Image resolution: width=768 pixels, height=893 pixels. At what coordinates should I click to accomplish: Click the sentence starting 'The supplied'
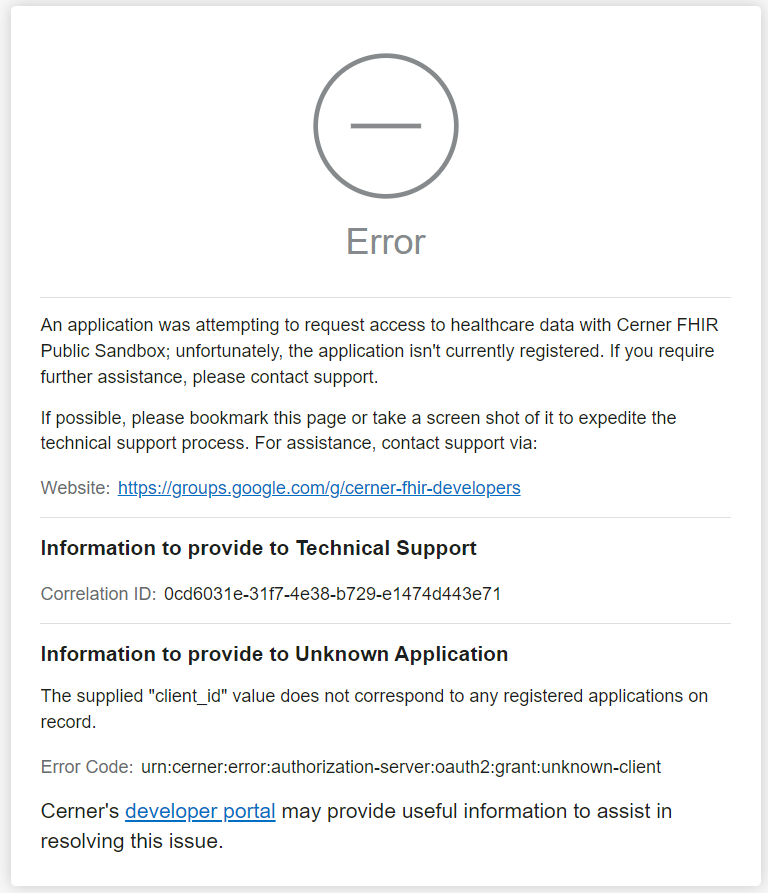pos(374,707)
